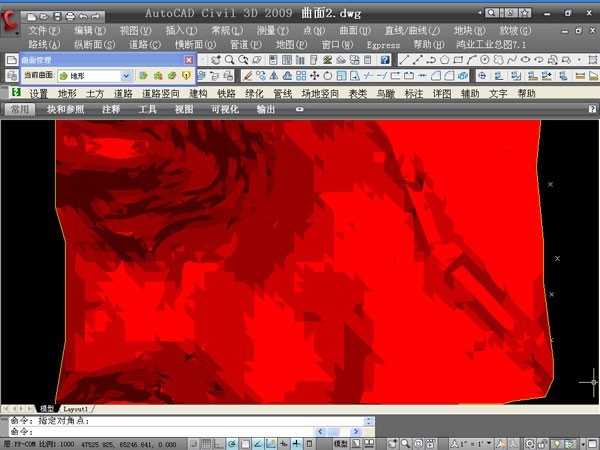
Task: Toggle the 模型 model space status button
Action: point(341,442)
